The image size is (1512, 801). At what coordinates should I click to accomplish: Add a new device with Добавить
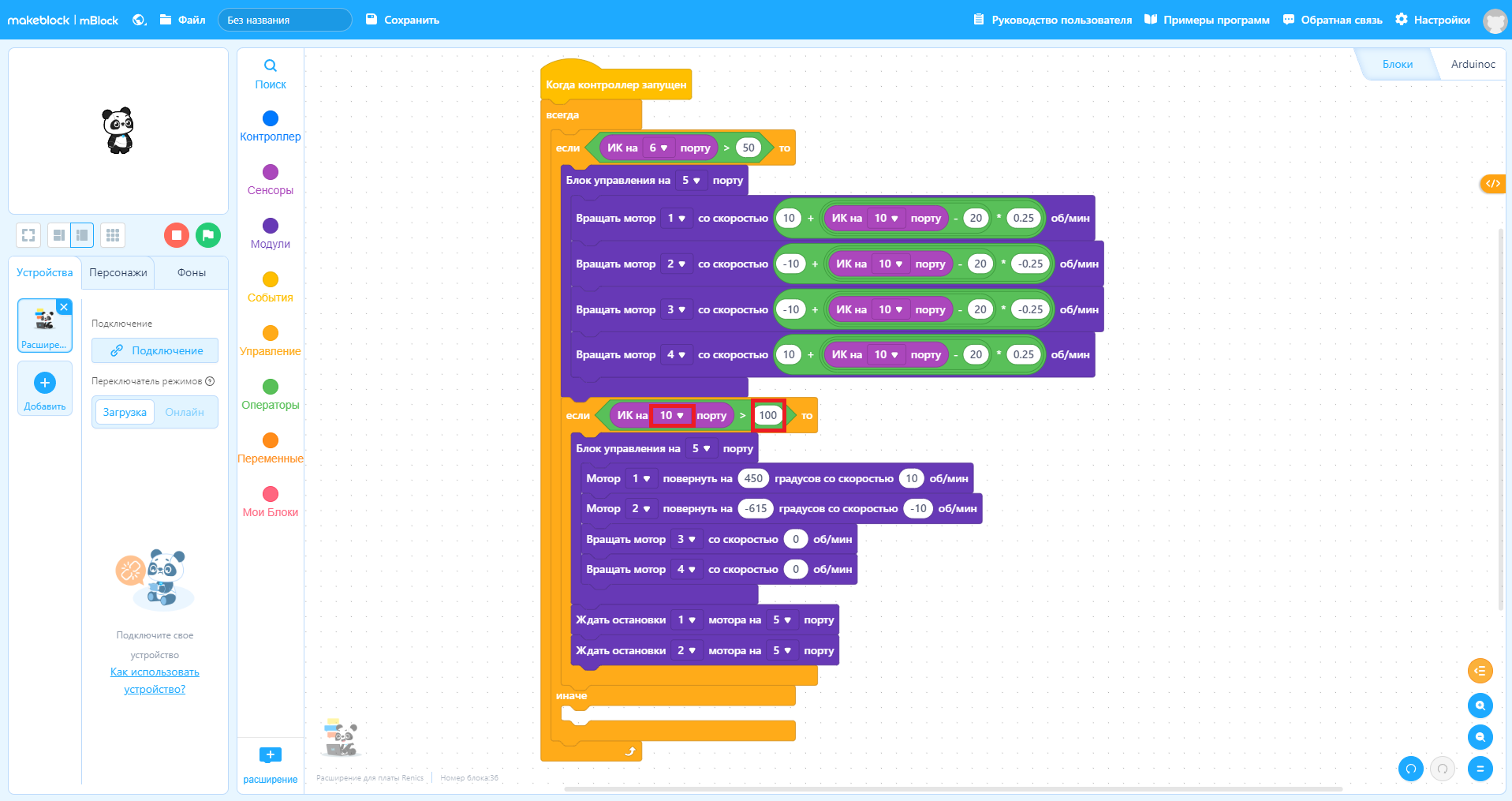tap(45, 389)
